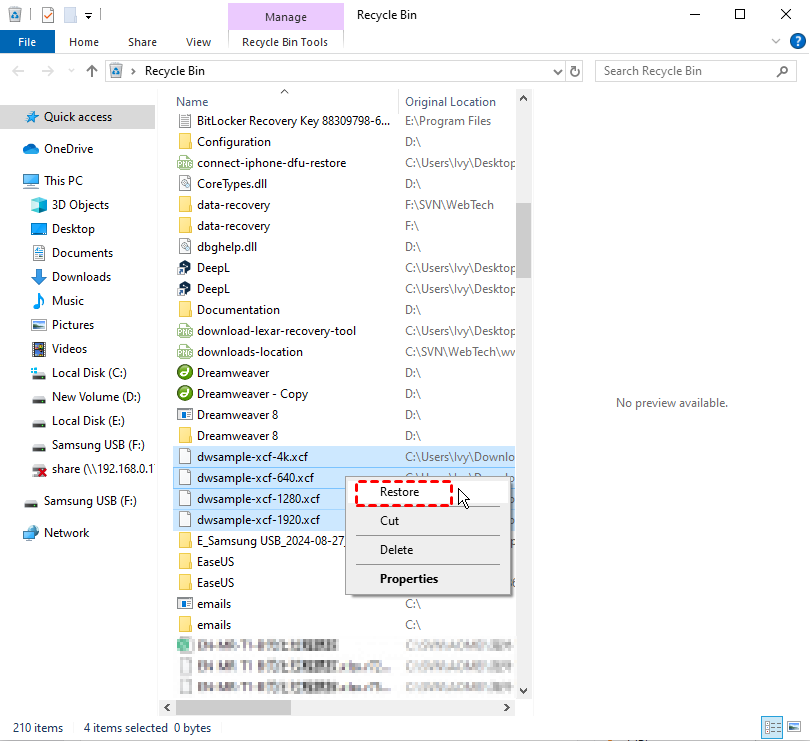Screen dimensions: 810x741
Task: Select the Recycle Bin icon in the address bar
Action: (x=115, y=71)
